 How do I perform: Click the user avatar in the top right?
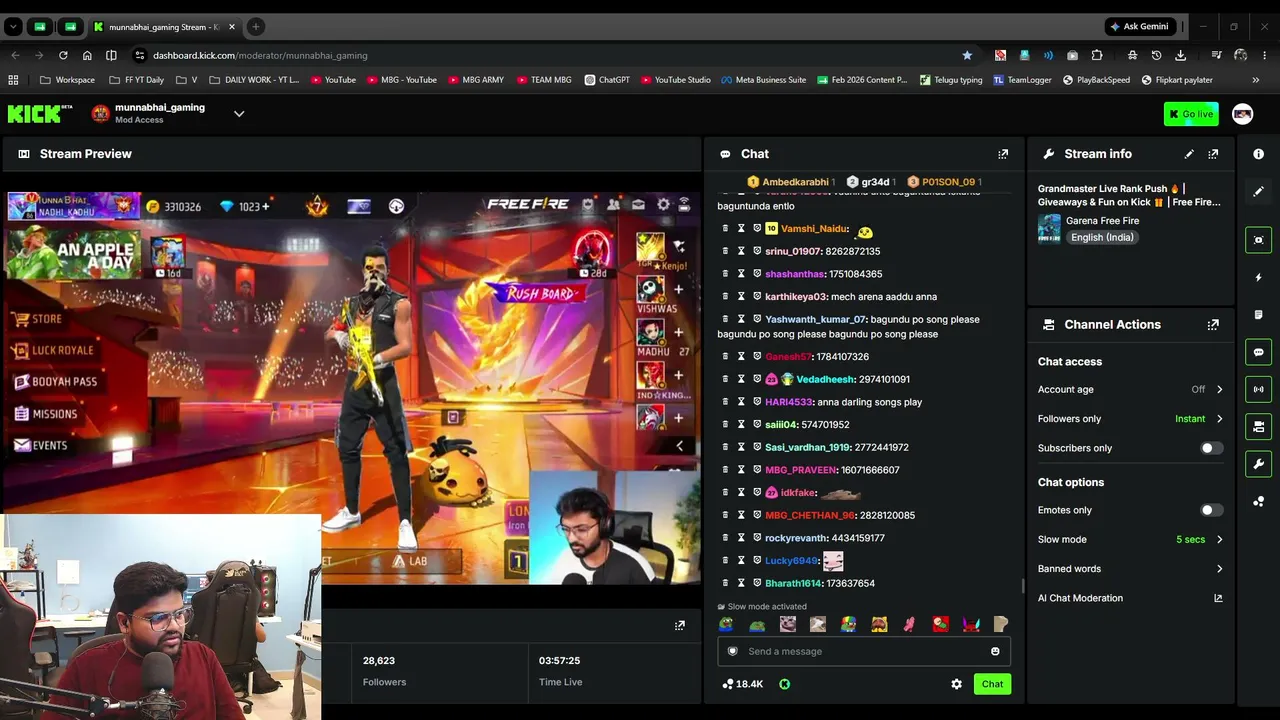pos(1242,114)
